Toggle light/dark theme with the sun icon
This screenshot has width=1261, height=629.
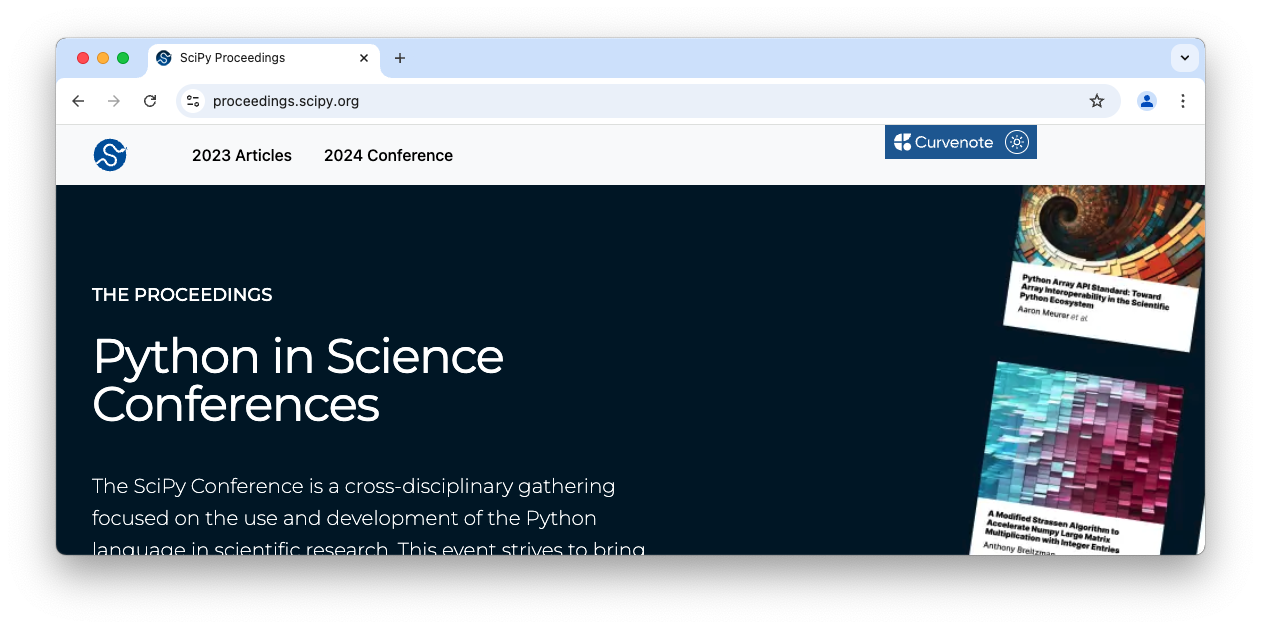tap(1017, 141)
